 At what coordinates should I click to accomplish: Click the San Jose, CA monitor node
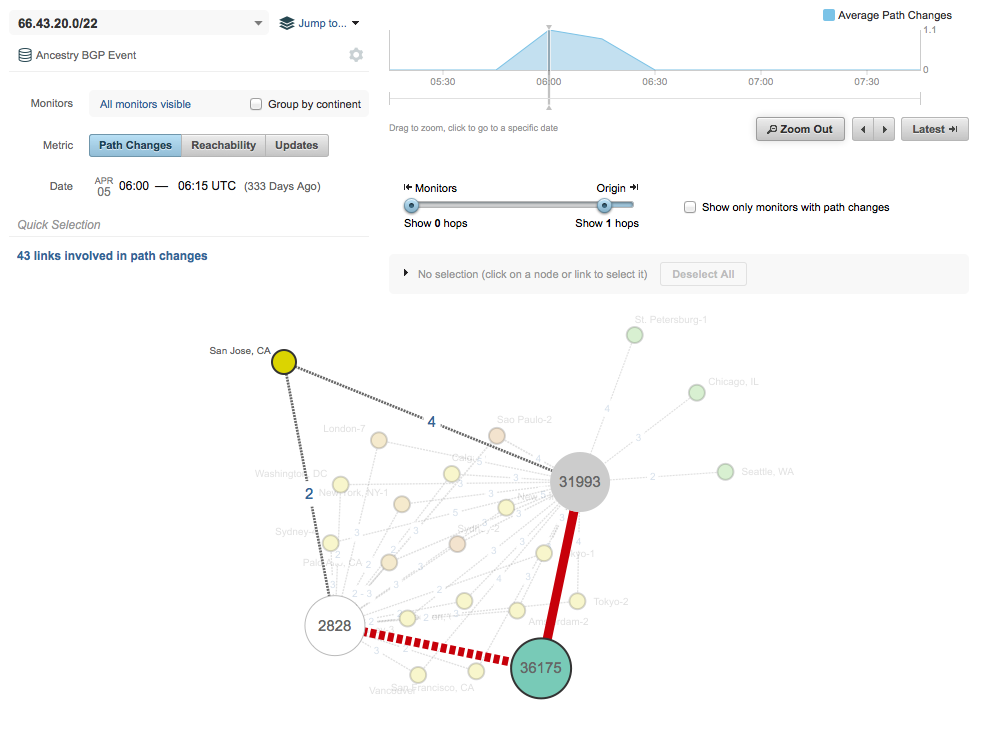coord(284,362)
